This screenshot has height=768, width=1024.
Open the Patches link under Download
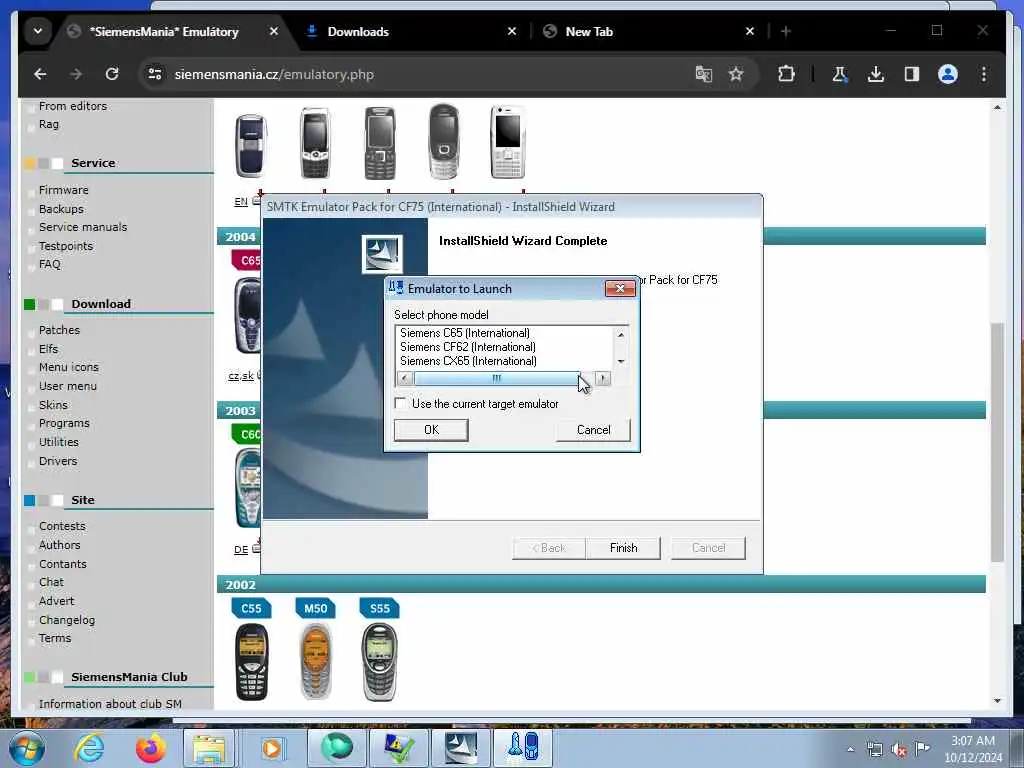click(x=59, y=330)
